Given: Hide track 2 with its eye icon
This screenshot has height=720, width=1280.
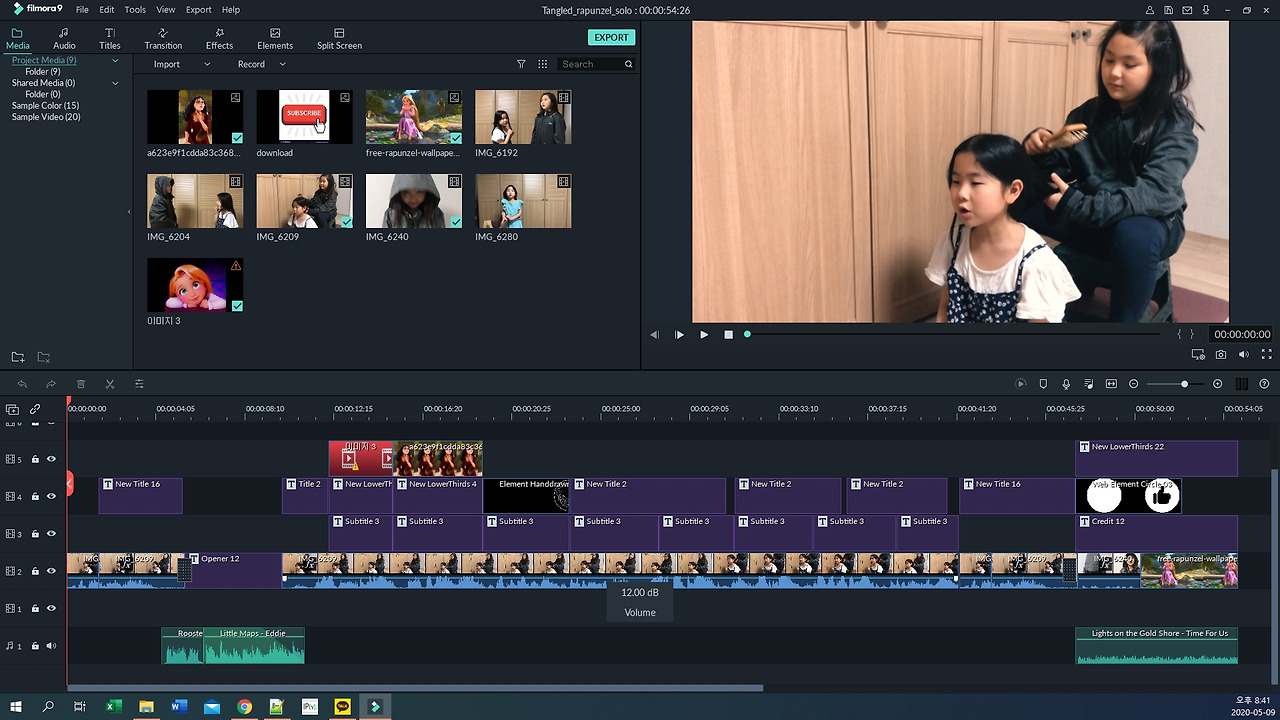Looking at the screenshot, I should (51, 571).
